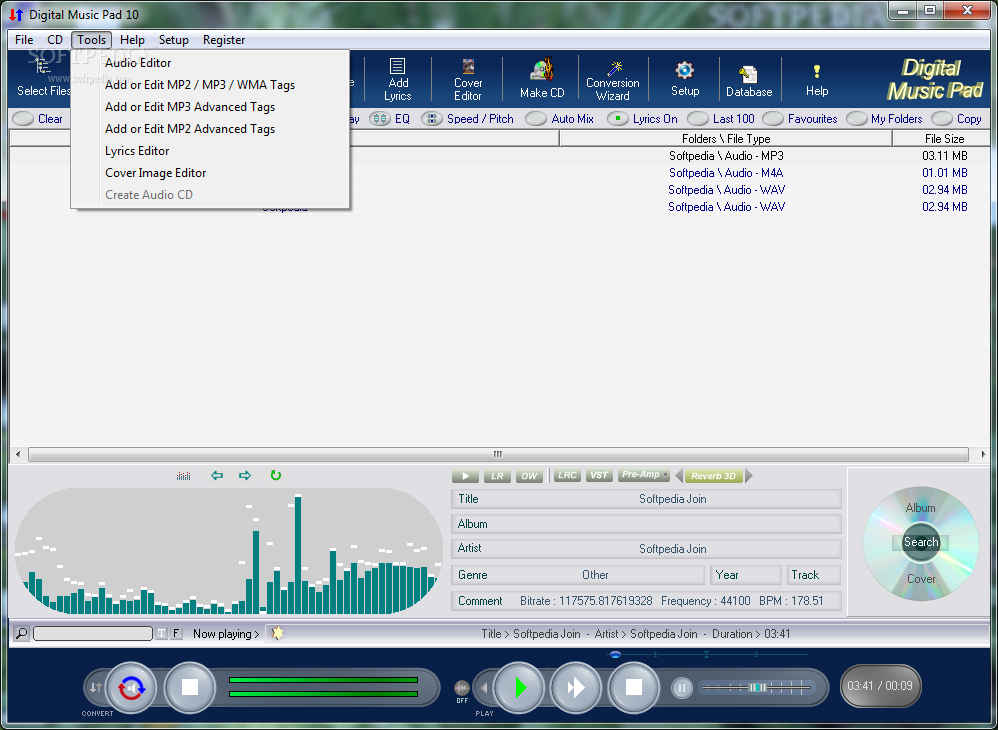Image resolution: width=998 pixels, height=730 pixels.
Task: Click the green refresh icon above the visualizer
Action: pyautogui.click(x=276, y=475)
